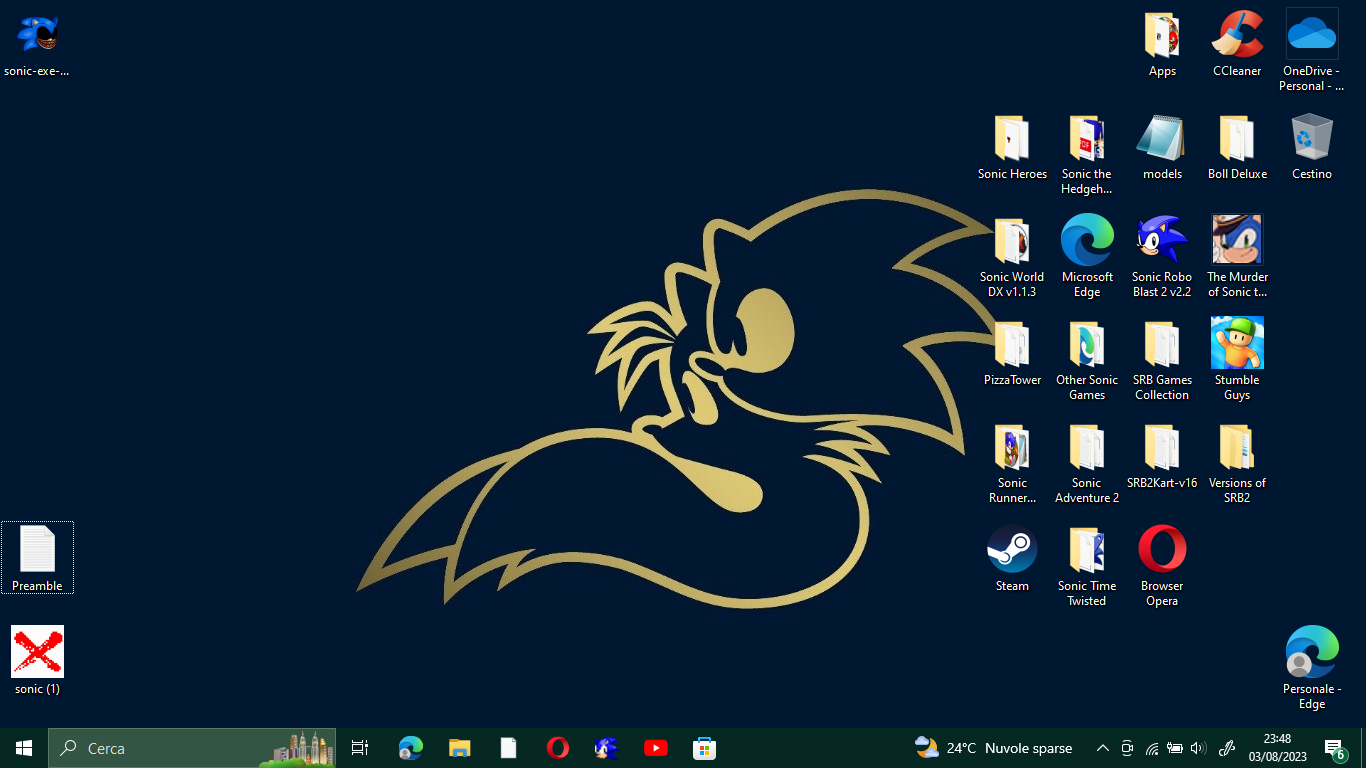Select the Sonic Adventure 2 folder
The width and height of the screenshot is (1366, 768).
1087,464
